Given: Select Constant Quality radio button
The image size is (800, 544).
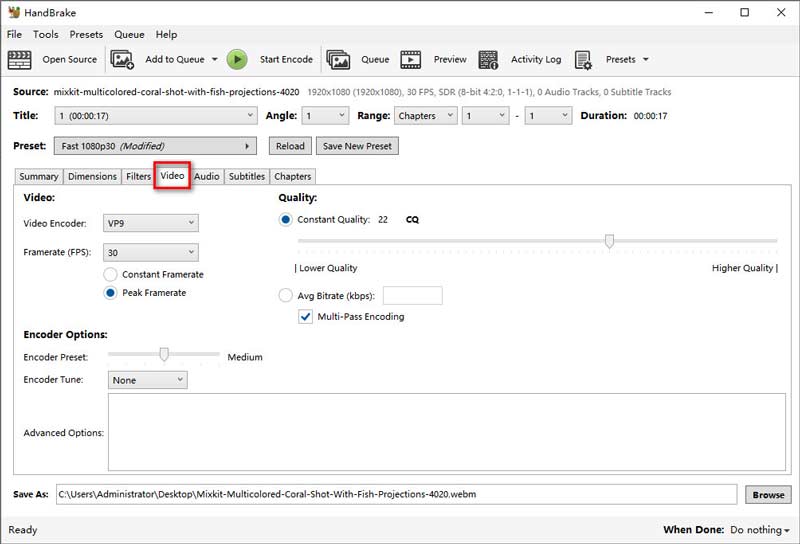Looking at the screenshot, I should point(286,220).
